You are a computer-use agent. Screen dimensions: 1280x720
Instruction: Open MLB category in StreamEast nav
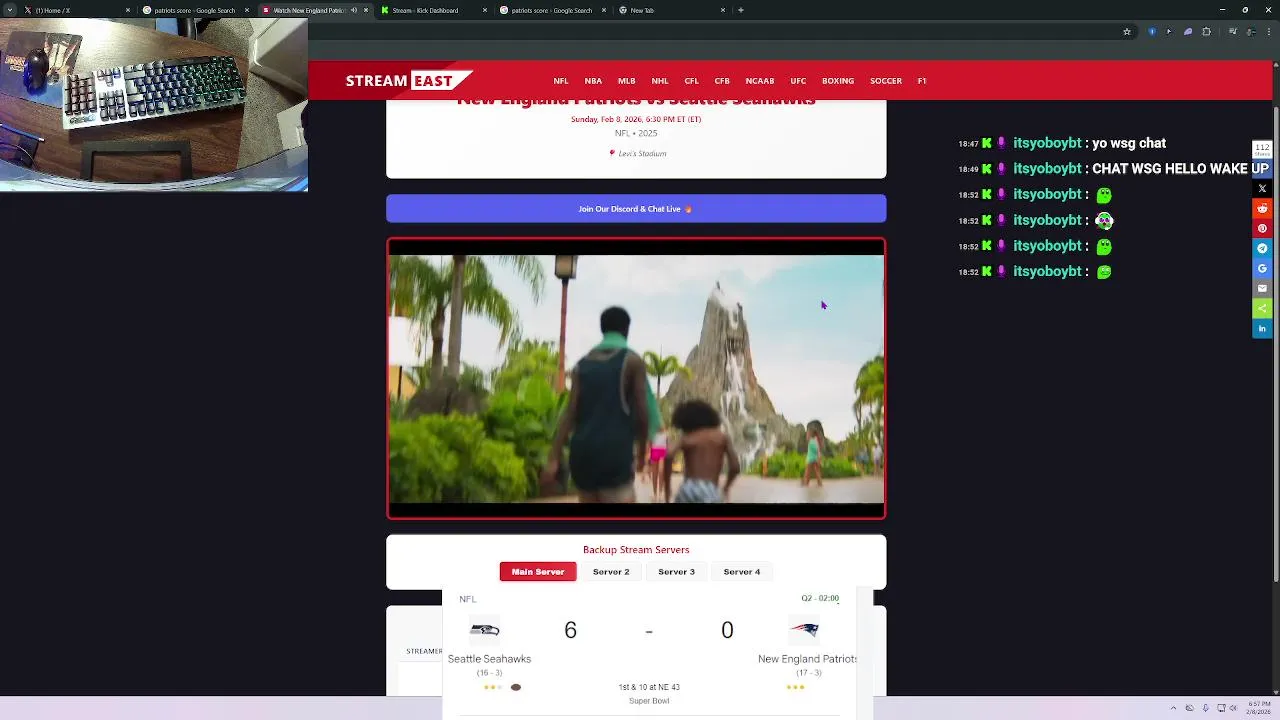click(626, 81)
